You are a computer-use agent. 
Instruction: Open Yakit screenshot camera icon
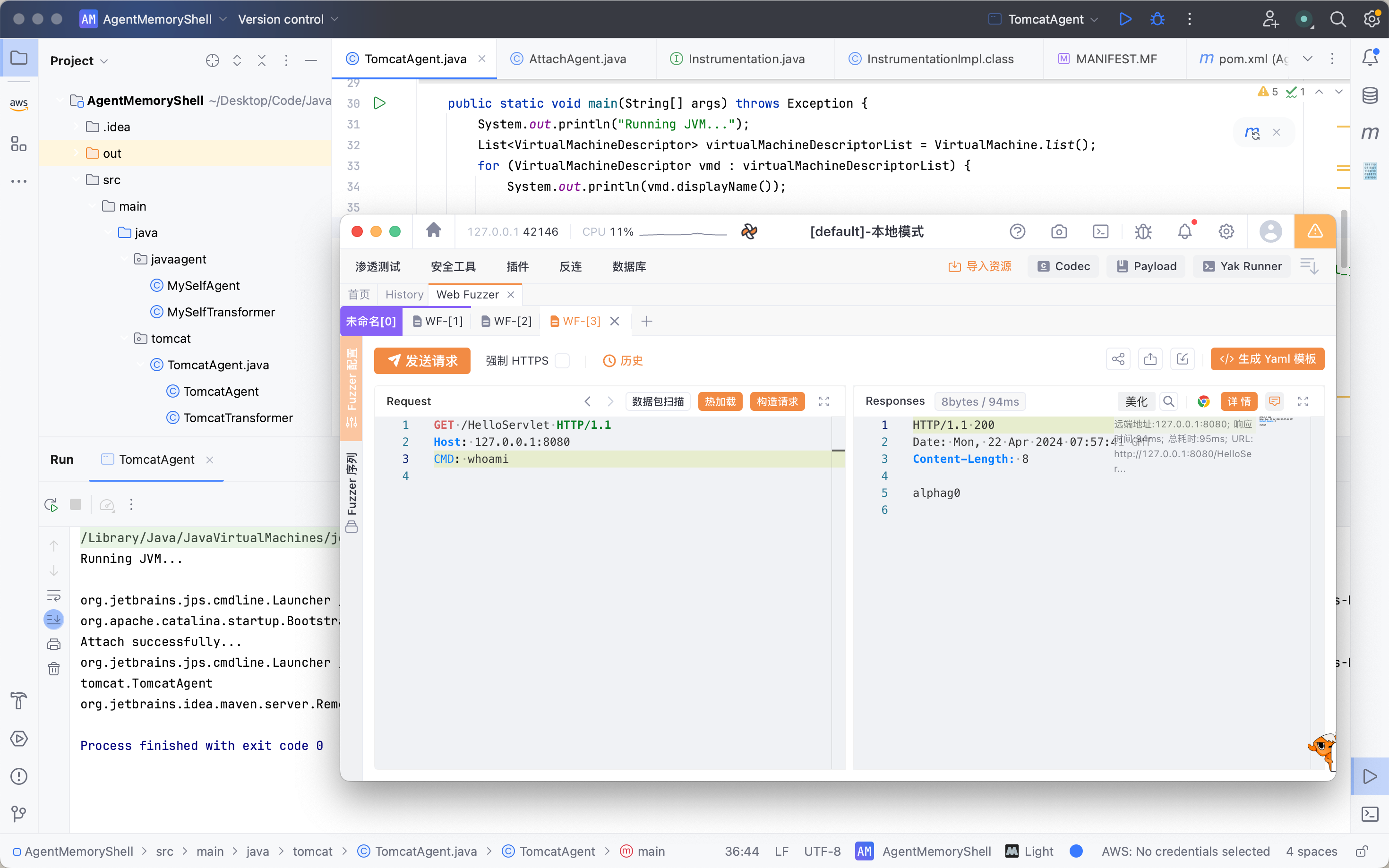(x=1059, y=231)
